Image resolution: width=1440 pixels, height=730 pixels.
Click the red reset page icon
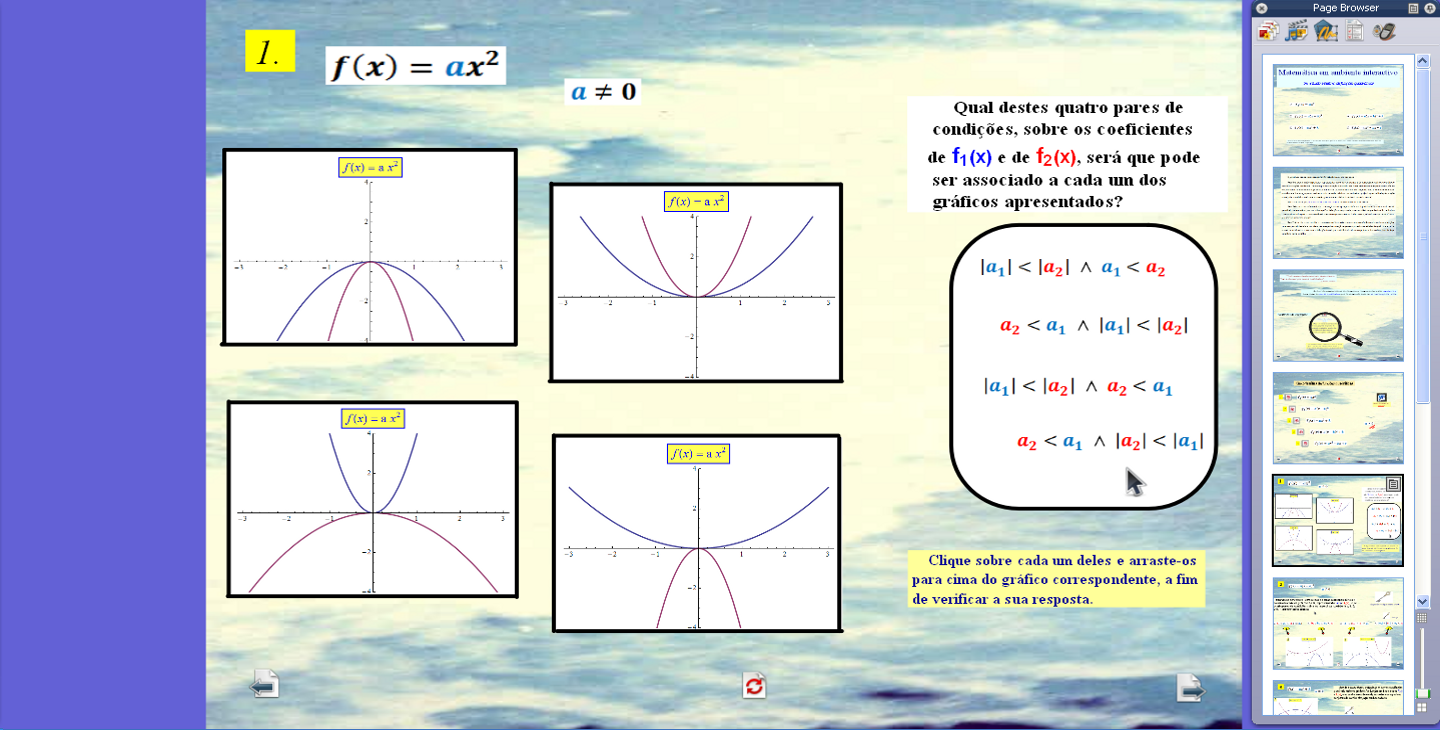[x=754, y=685]
